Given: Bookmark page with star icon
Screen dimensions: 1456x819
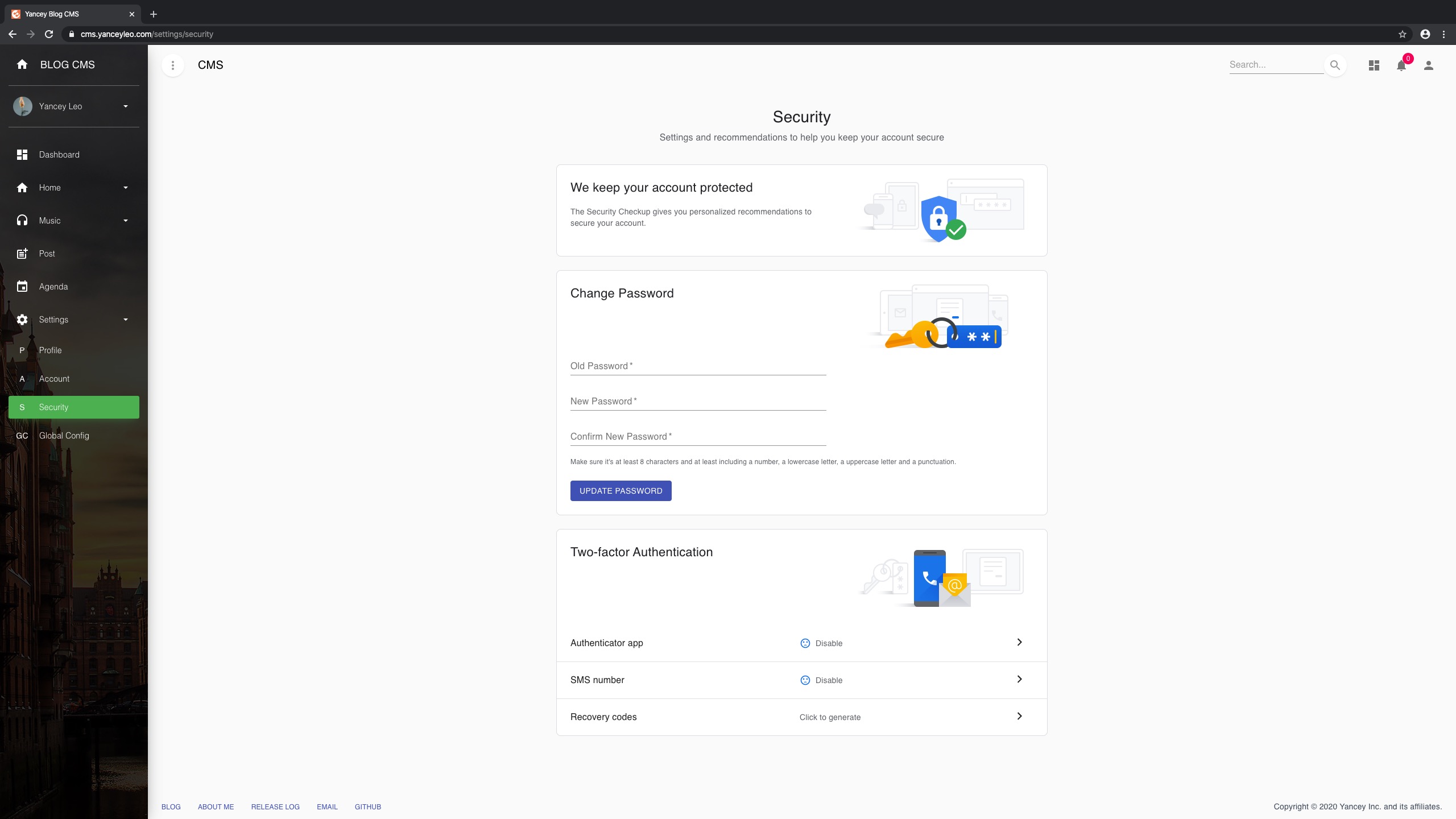Looking at the screenshot, I should click(1403, 34).
